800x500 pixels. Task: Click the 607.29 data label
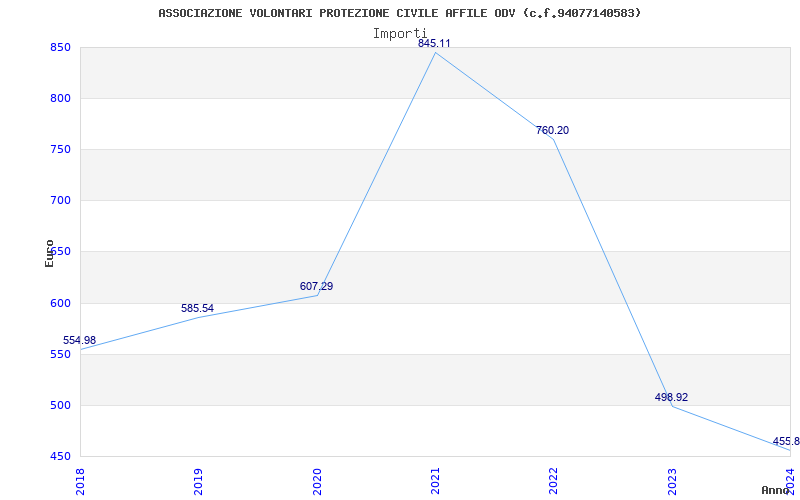[316, 286]
